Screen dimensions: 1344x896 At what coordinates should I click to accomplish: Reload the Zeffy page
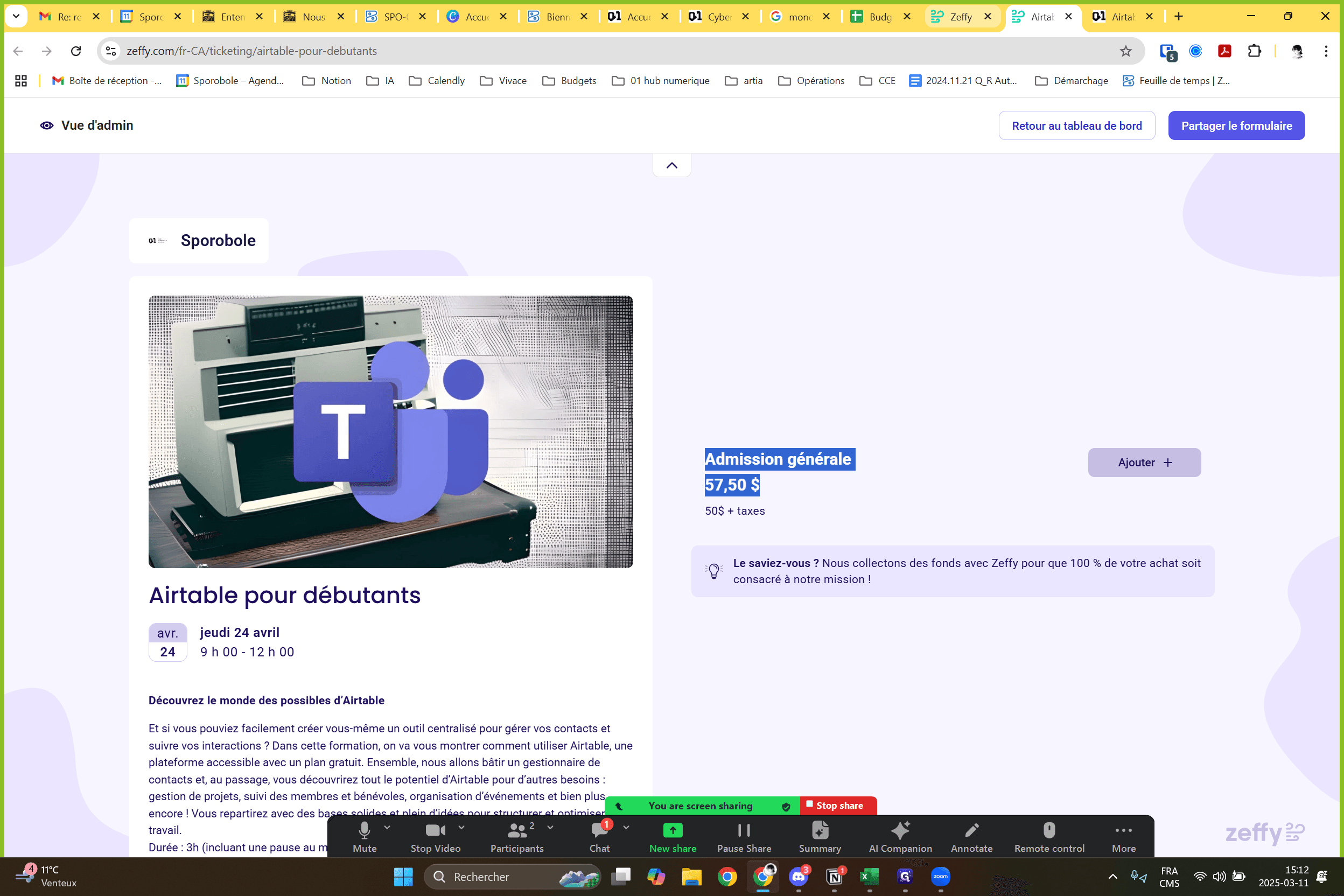tap(76, 51)
